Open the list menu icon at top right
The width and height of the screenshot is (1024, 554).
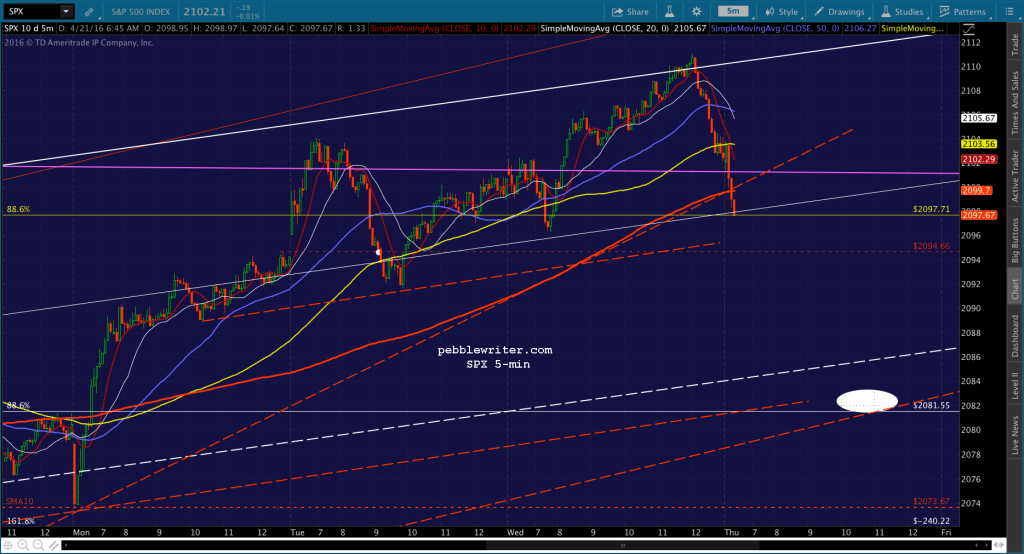coord(1010,11)
